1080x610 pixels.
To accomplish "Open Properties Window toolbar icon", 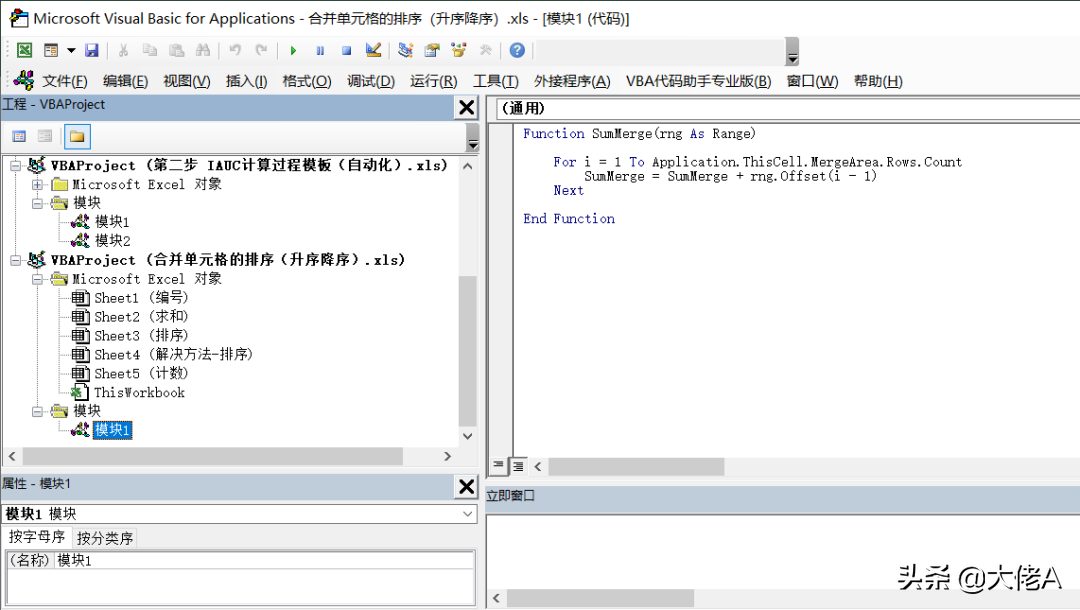I will pos(432,50).
